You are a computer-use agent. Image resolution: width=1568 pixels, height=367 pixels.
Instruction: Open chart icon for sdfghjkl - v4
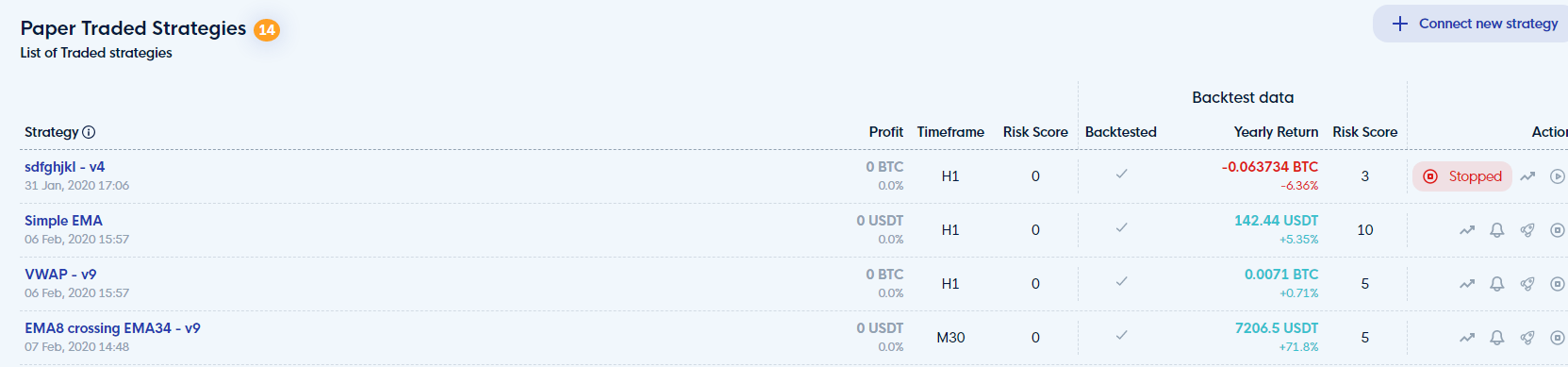(x=1527, y=176)
